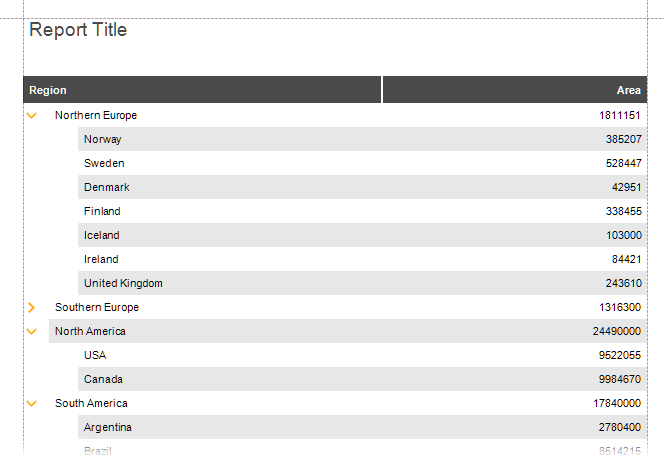
Task: Collapse the South America group
Action: click(x=32, y=403)
